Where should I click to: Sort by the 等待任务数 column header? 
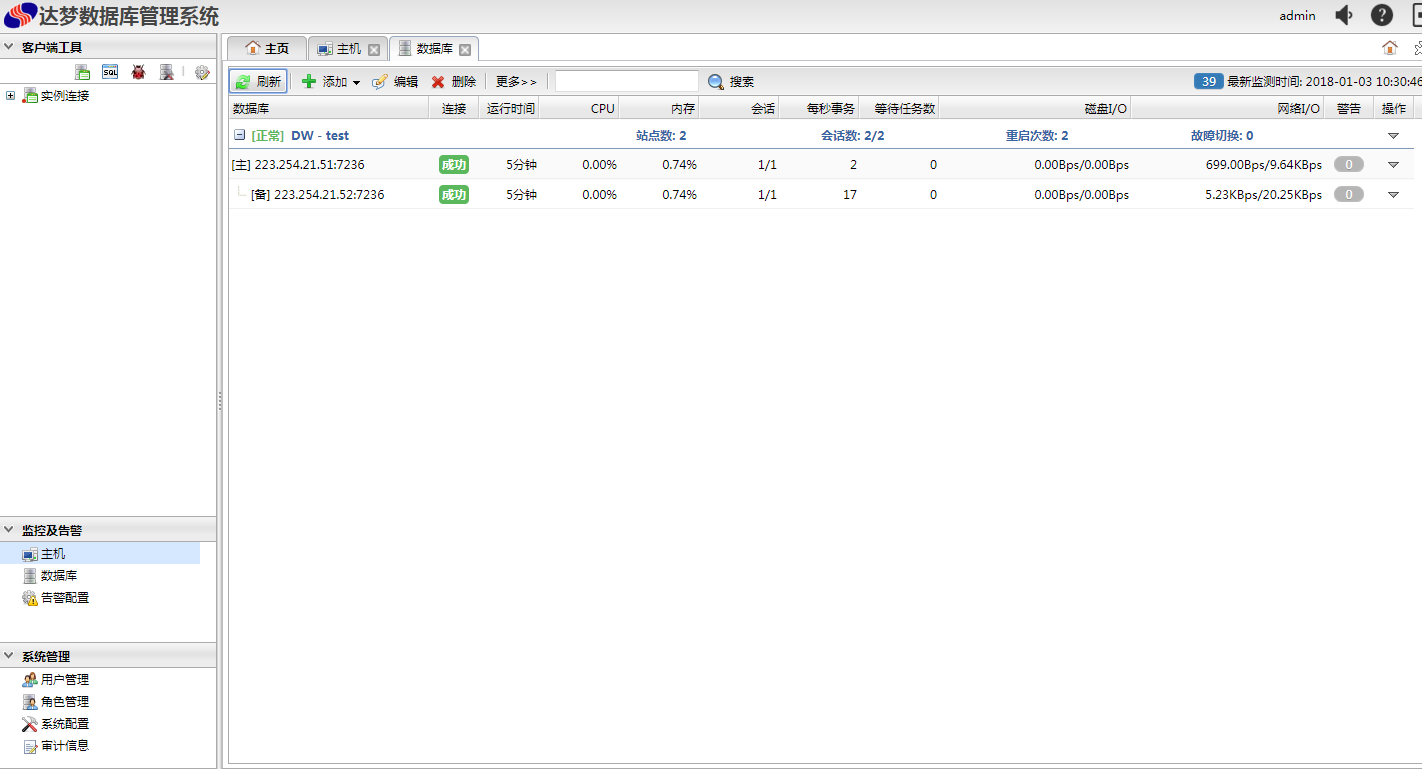[899, 108]
